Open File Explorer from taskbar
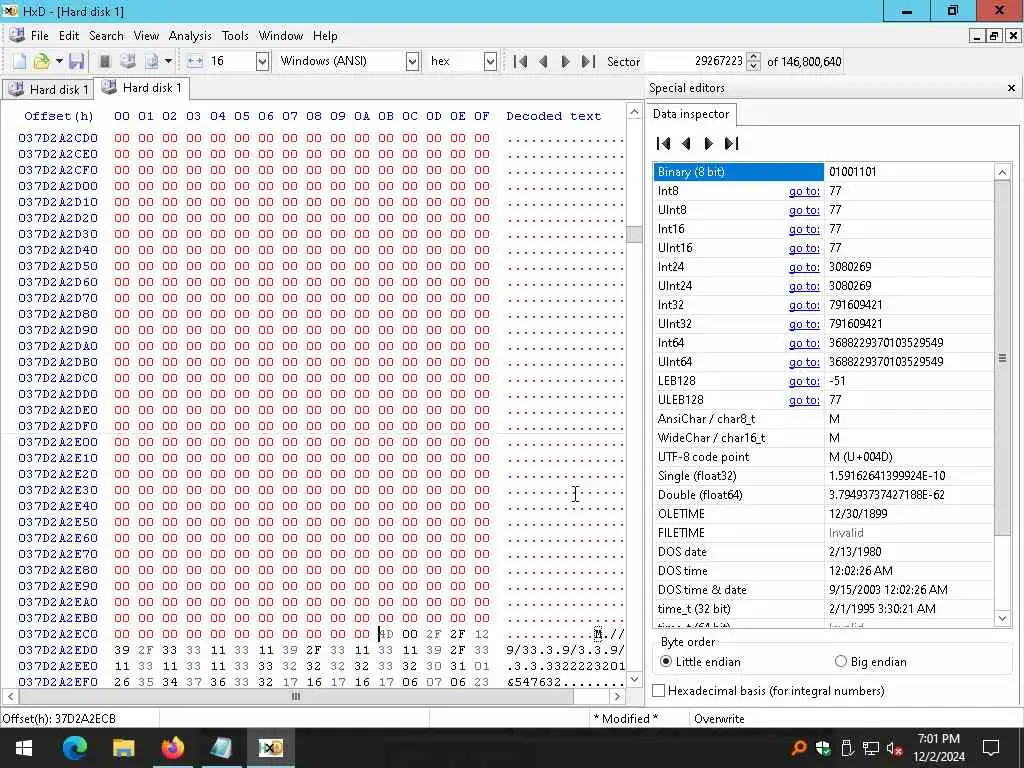This screenshot has height=768, width=1024. (x=123, y=748)
